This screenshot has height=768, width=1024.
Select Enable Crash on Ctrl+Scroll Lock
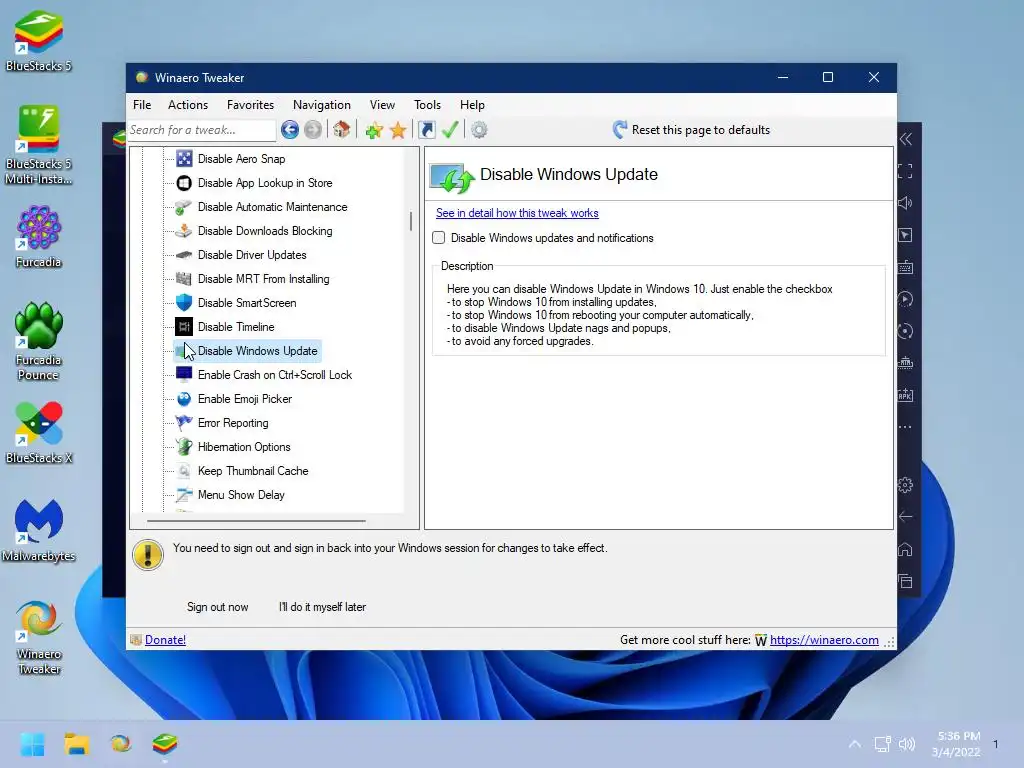275,375
